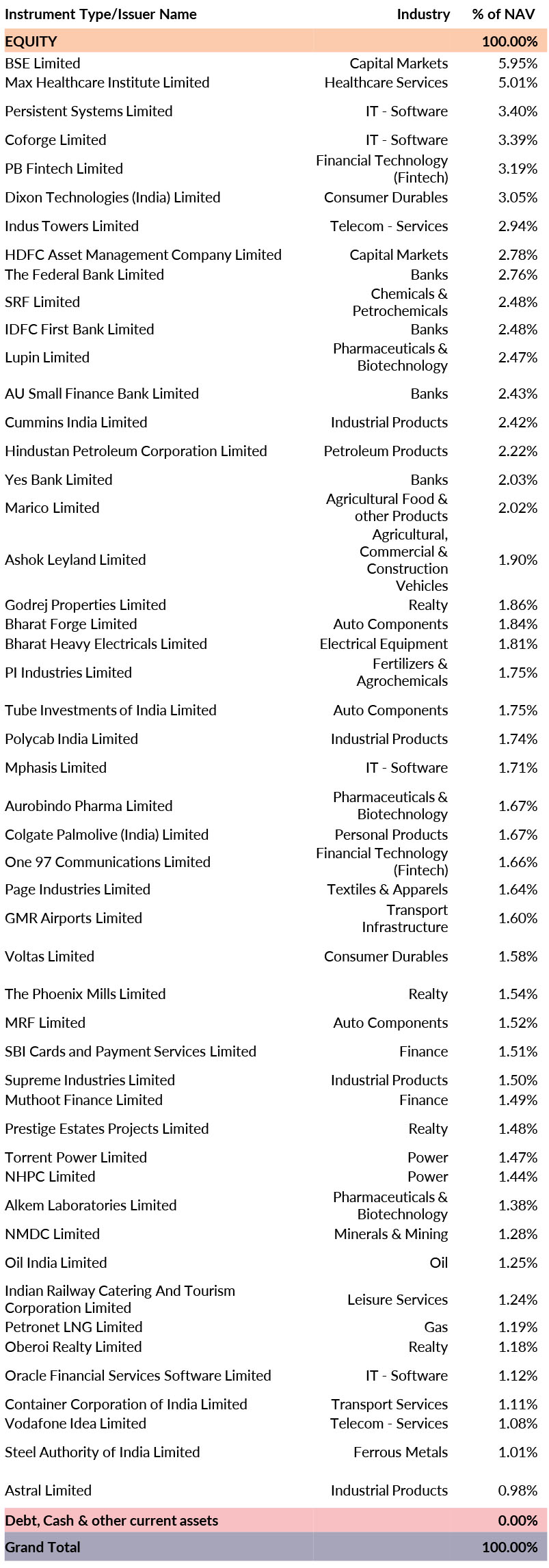Image resolution: width=549 pixels, height=1568 pixels.
Task: Select Max Healthcare Institute Limited entry
Action: pyautogui.click(x=107, y=83)
